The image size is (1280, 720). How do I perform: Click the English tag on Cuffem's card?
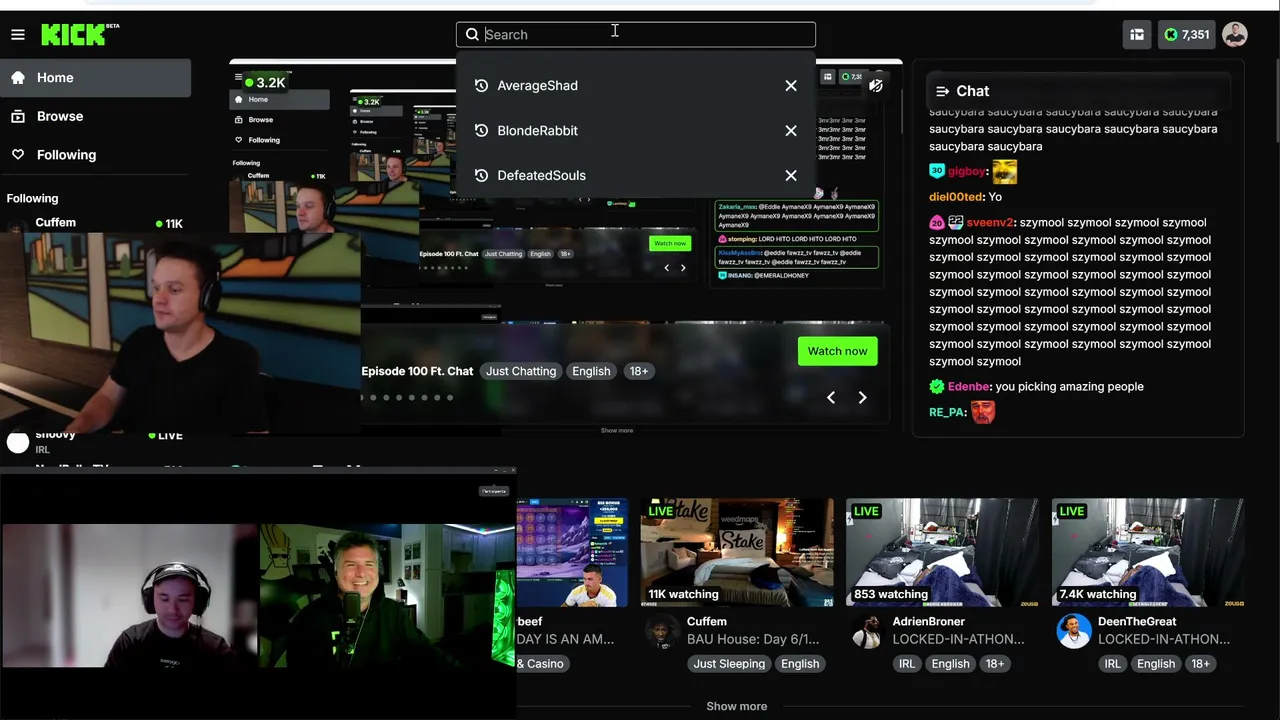[x=800, y=664]
